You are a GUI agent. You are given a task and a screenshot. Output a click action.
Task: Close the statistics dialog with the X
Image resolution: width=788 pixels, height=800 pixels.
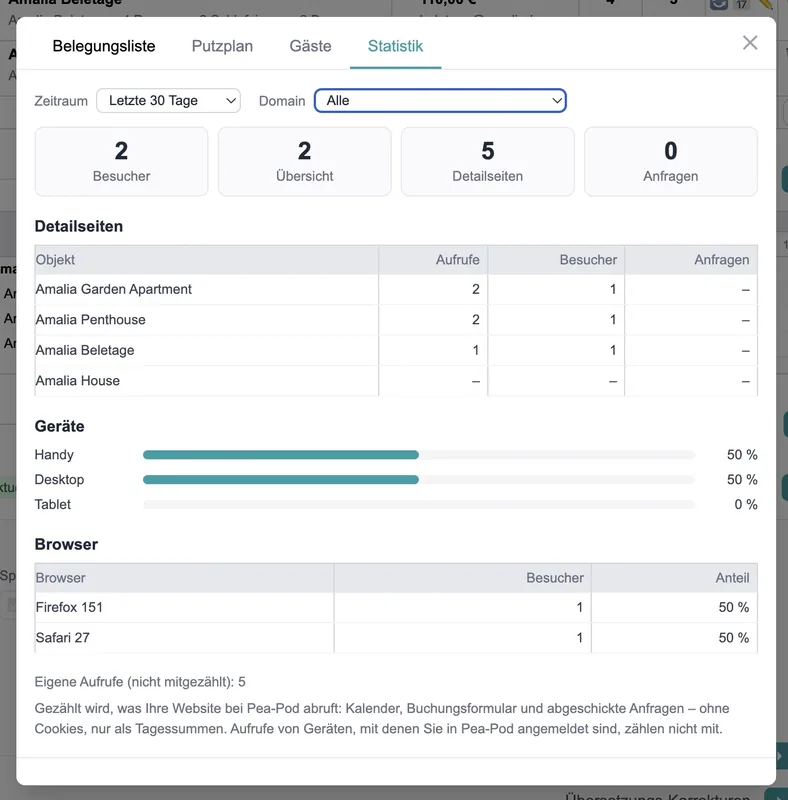click(750, 43)
